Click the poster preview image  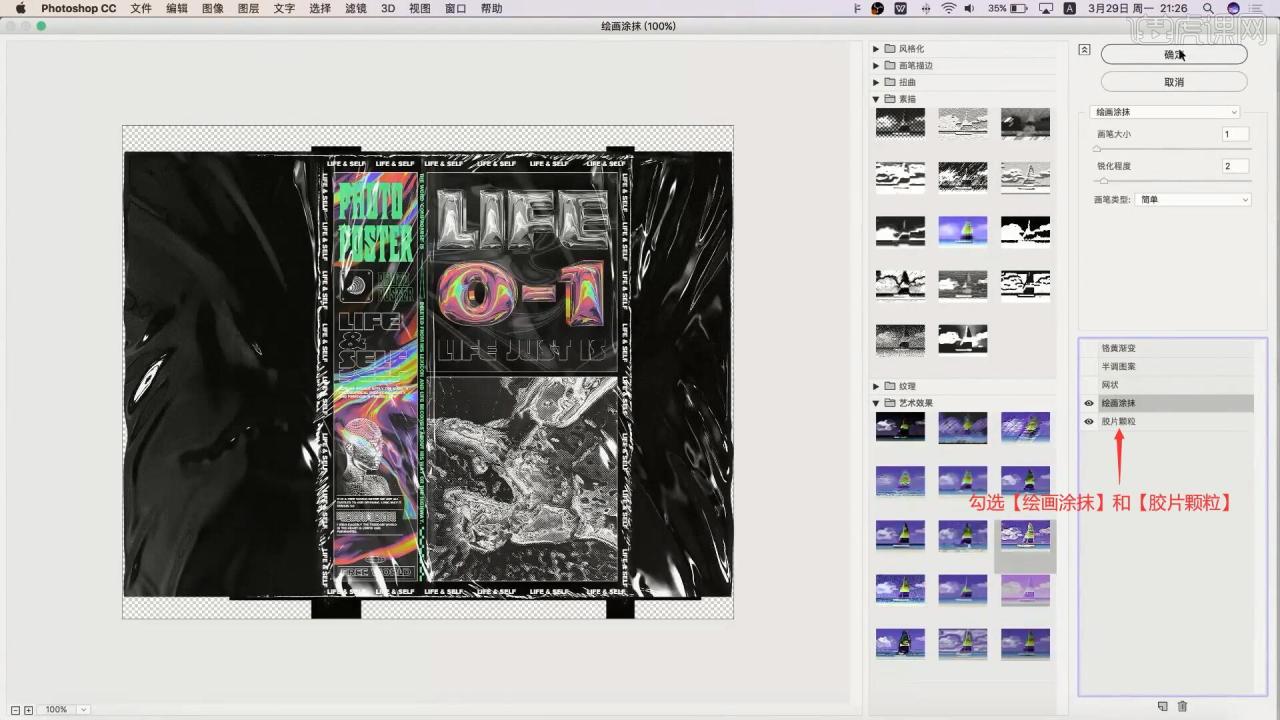coord(428,372)
